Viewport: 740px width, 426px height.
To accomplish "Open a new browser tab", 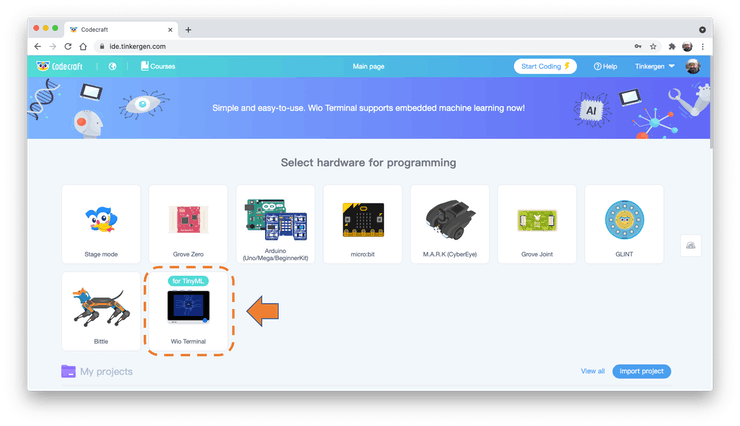I will (x=188, y=30).
